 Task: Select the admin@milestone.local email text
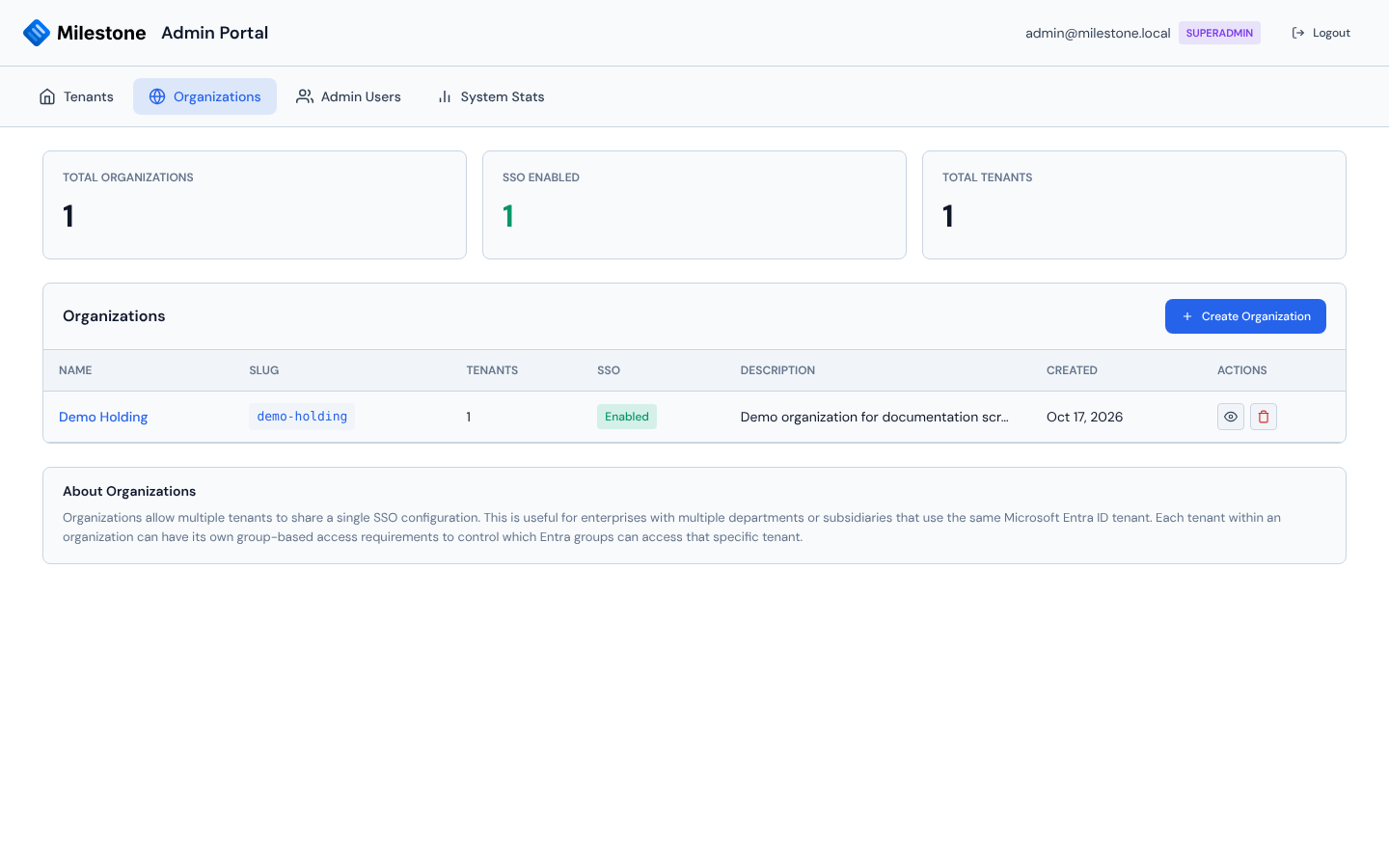[x=1098, y=33]
